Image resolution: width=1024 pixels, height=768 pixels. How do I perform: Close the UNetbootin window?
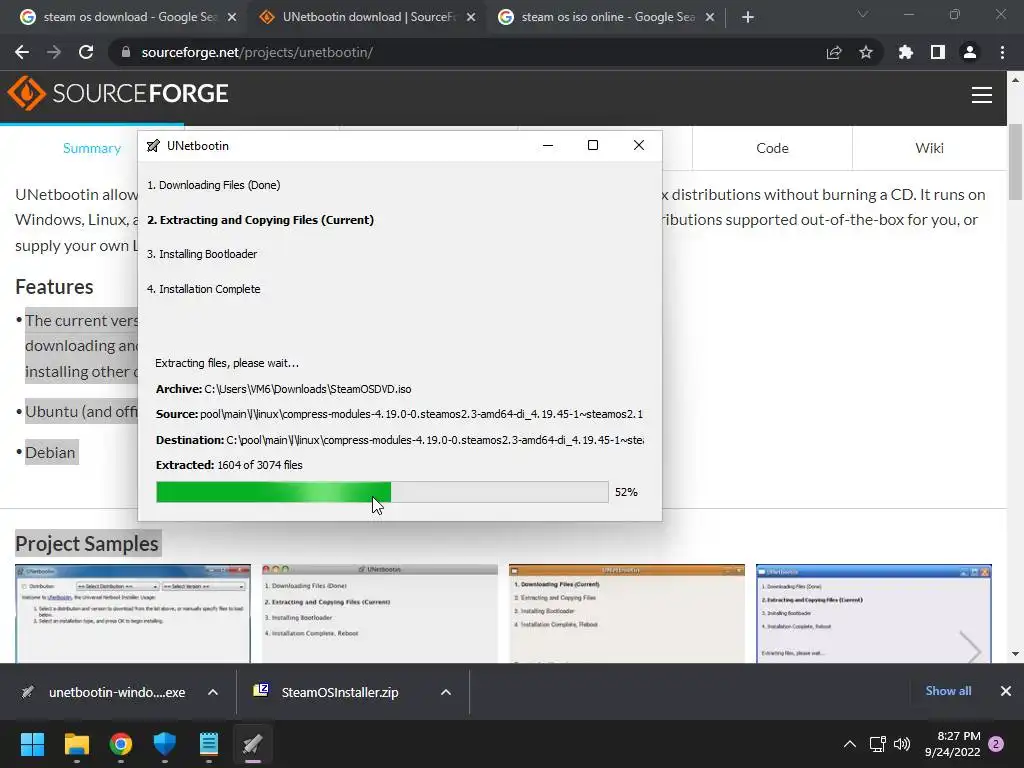point(639,145)
